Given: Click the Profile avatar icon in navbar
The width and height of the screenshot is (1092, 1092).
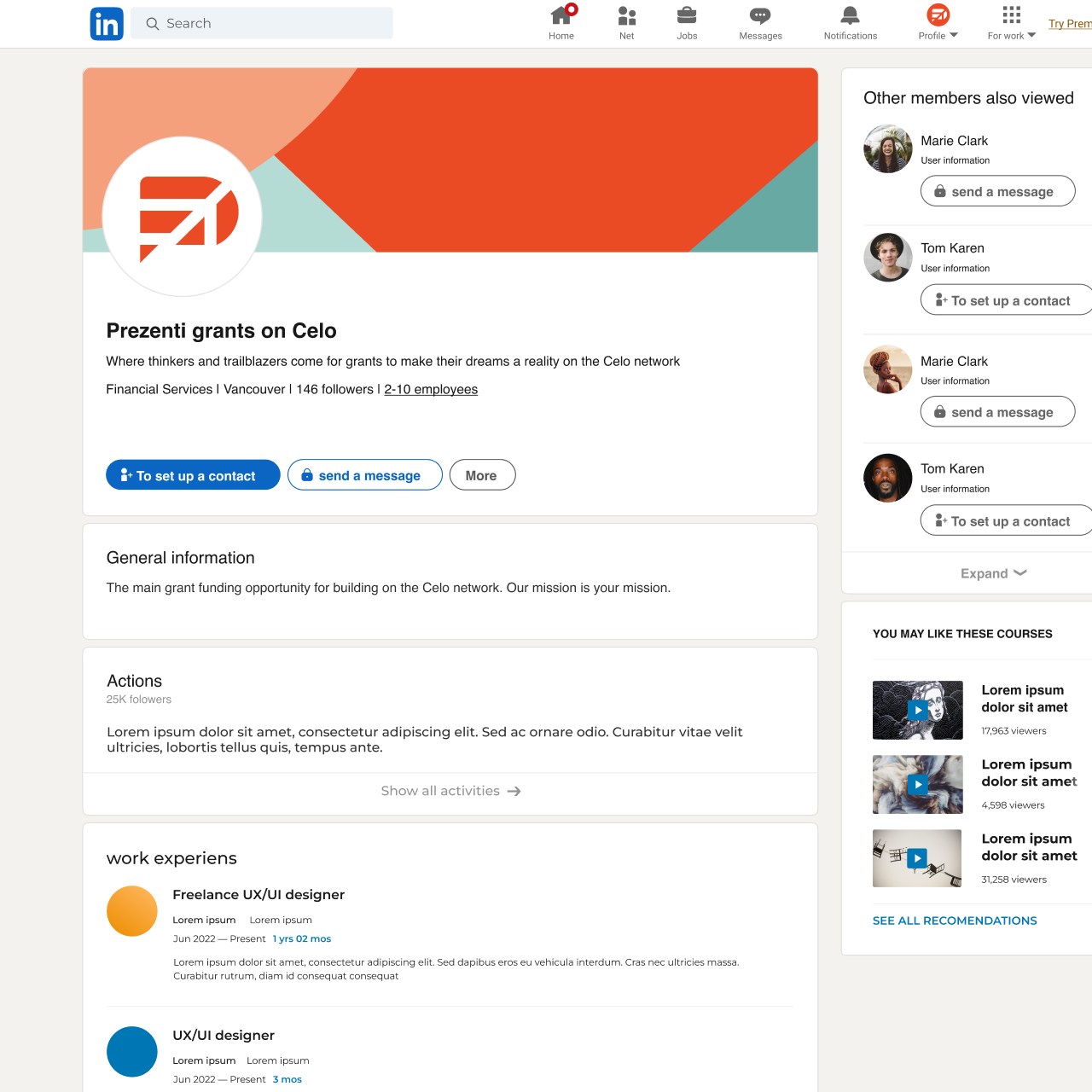Looking at the screenshot, I should (x=938, y=15).
